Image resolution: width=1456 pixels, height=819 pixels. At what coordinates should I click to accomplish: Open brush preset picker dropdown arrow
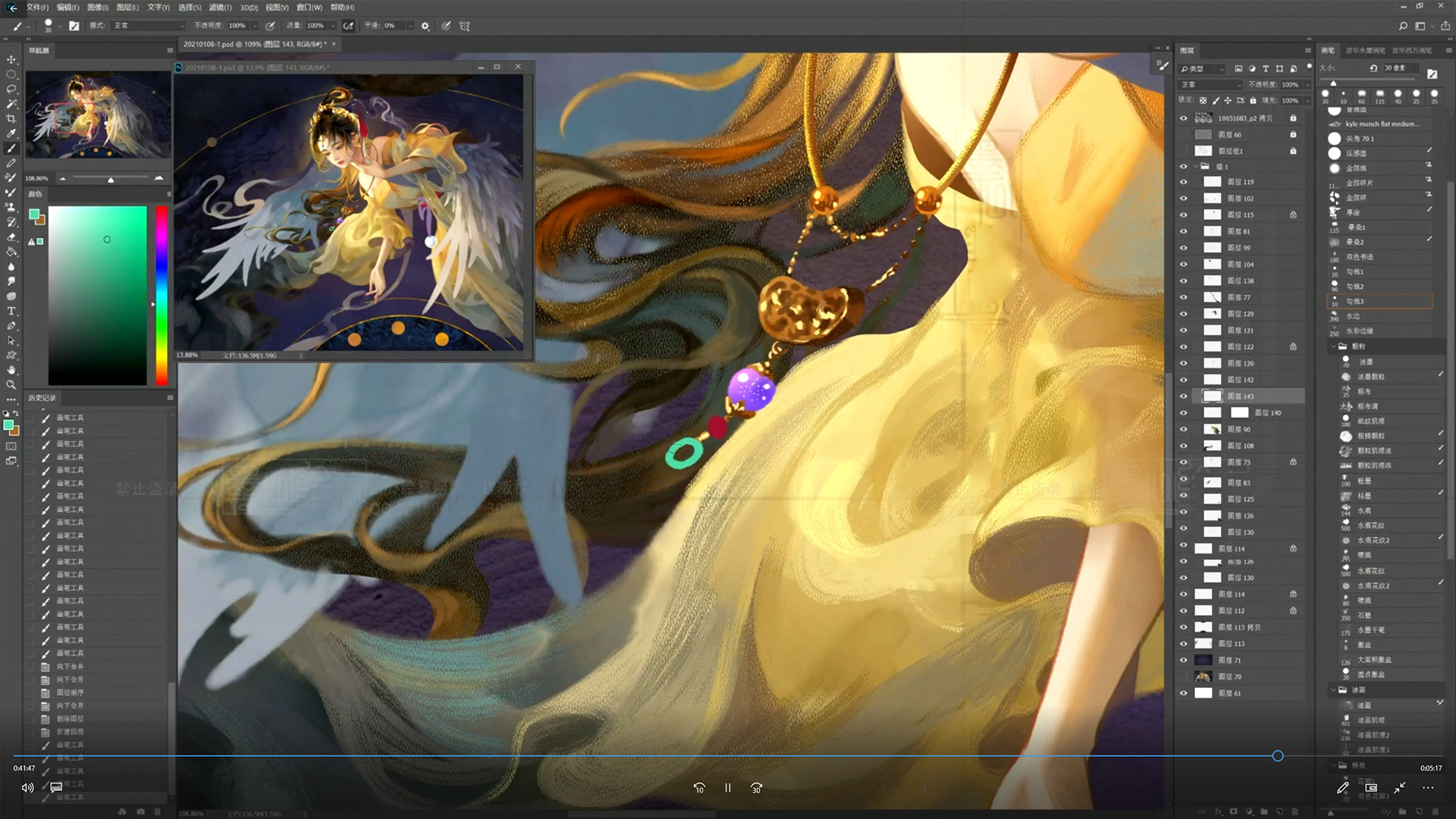pos(59,26)
